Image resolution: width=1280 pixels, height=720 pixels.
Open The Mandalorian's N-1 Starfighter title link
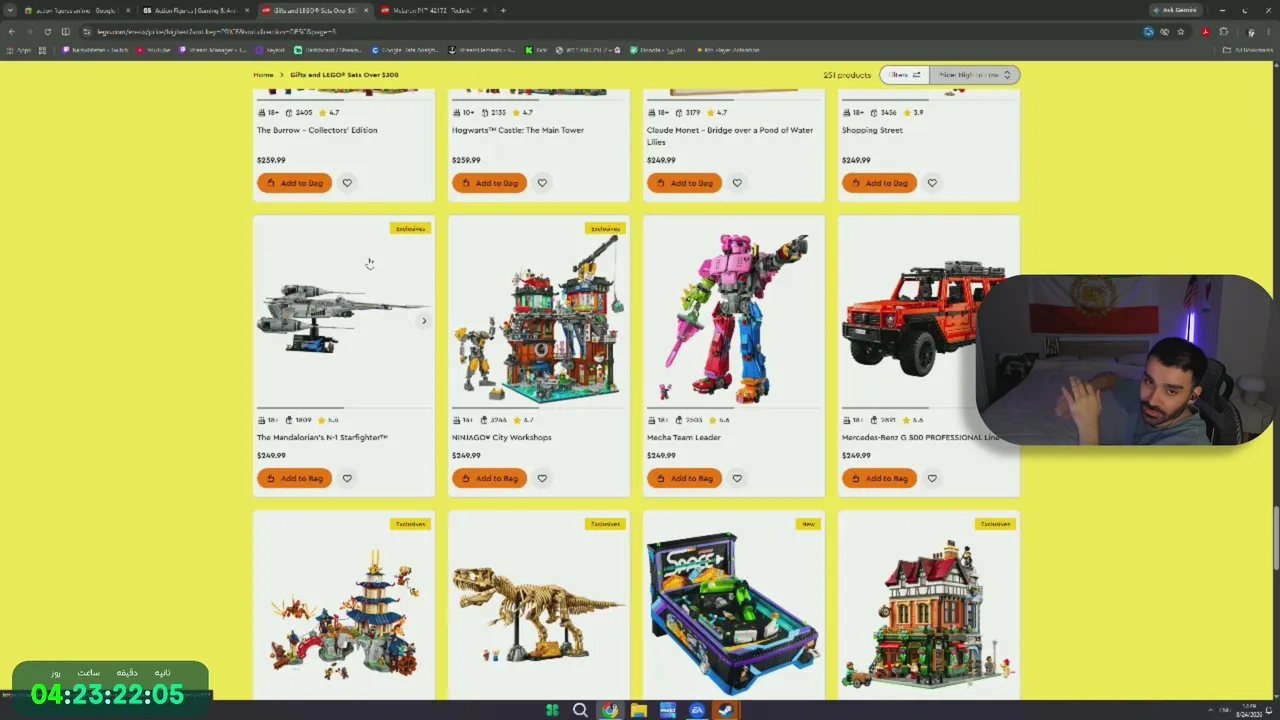322,437
